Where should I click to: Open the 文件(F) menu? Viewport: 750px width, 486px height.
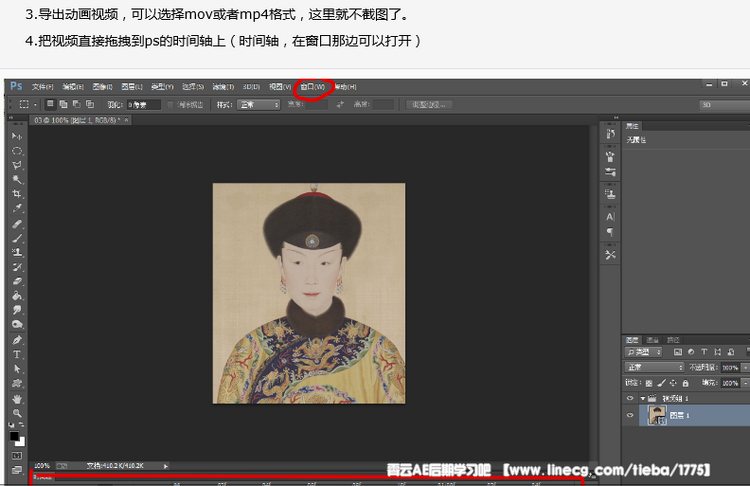[43, 87]
